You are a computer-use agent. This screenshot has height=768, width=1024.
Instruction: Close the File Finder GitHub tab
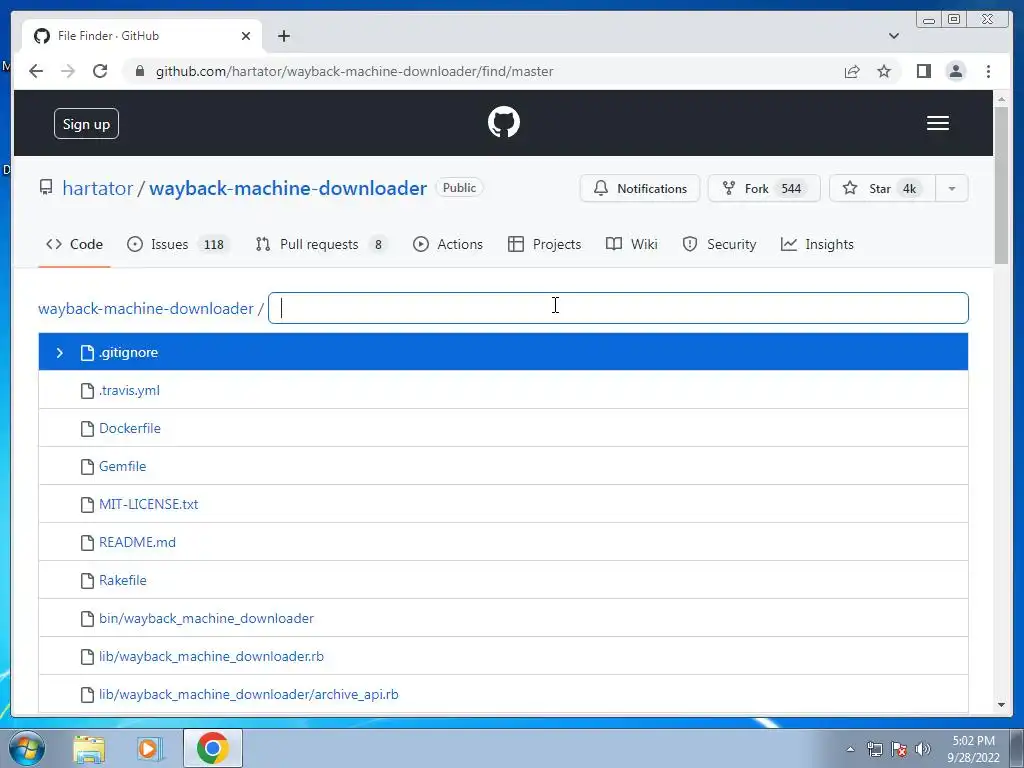tap(246, 36)
